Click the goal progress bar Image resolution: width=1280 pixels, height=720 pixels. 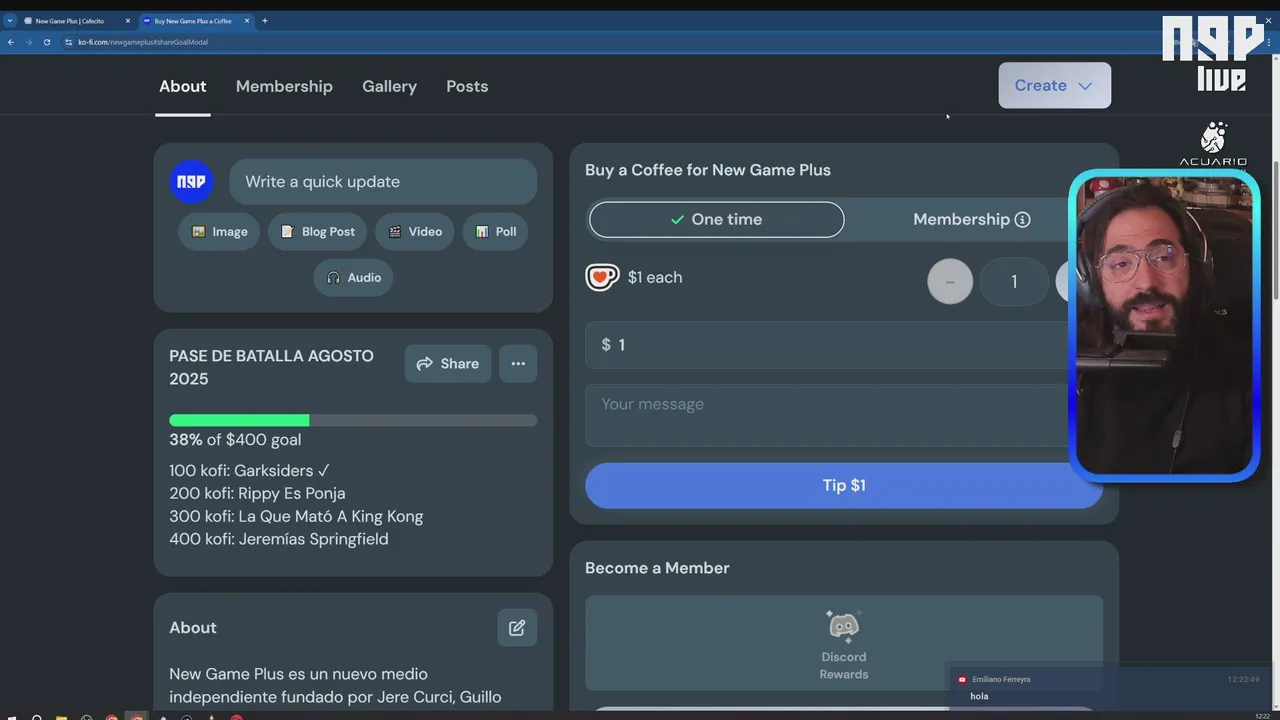353,421
